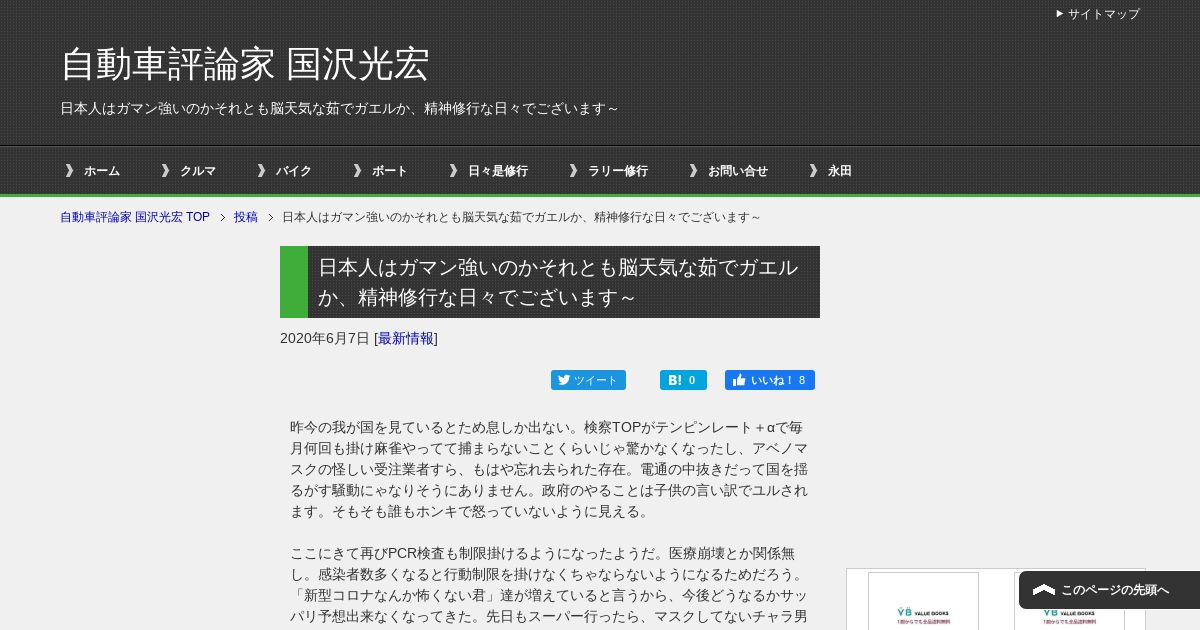1200x630 pixels.
Task: Open the ホーム menu item
Action: tap(92, 171)
